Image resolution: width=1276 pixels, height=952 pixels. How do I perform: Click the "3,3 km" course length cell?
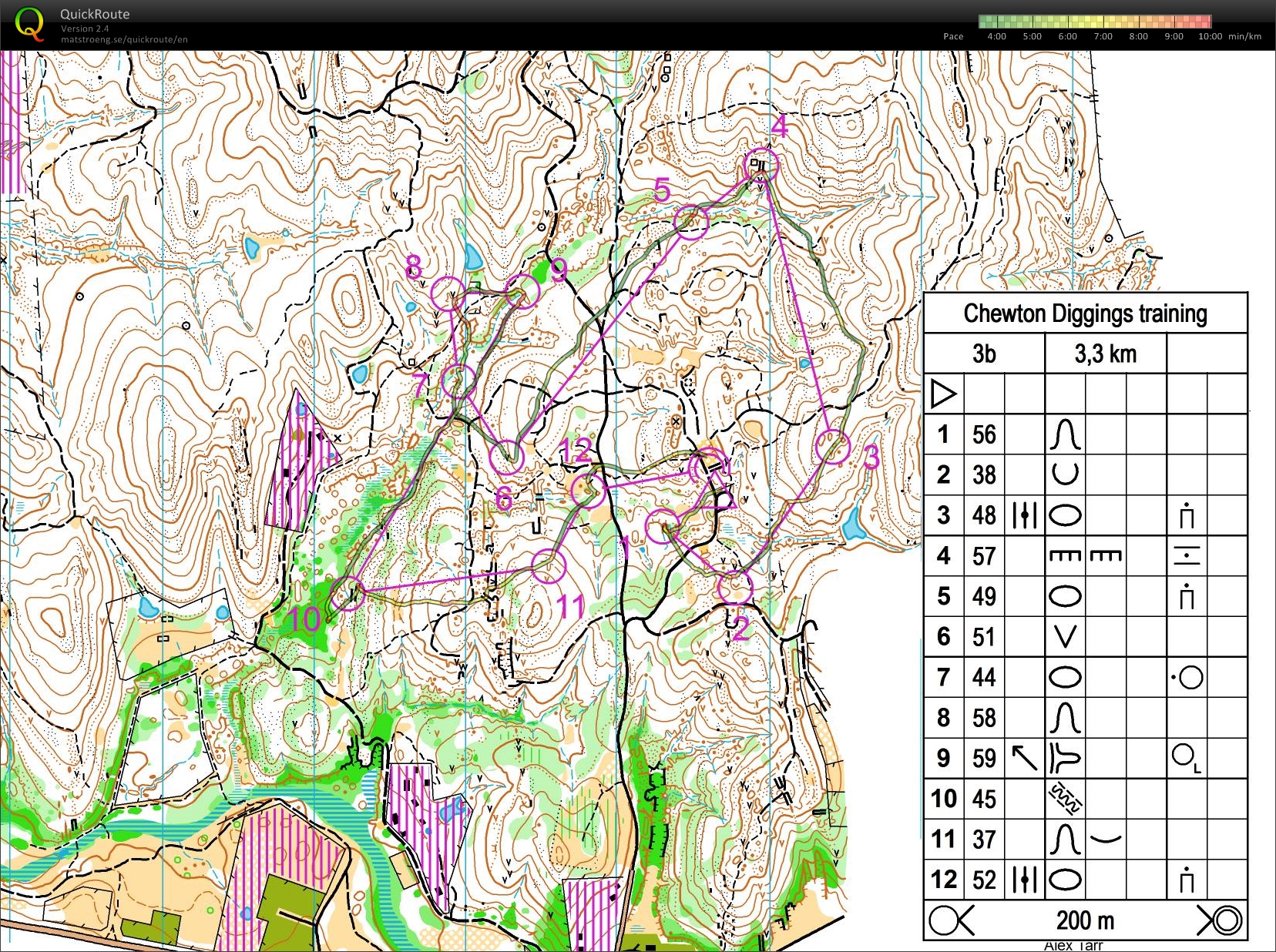1105,354
